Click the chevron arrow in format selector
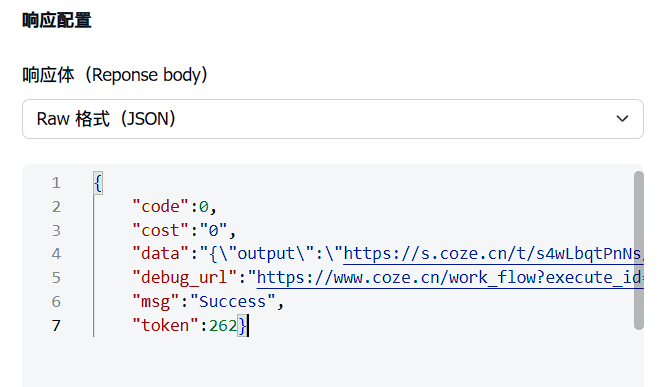Screen dimensions: 657x387 click(622, 119)
